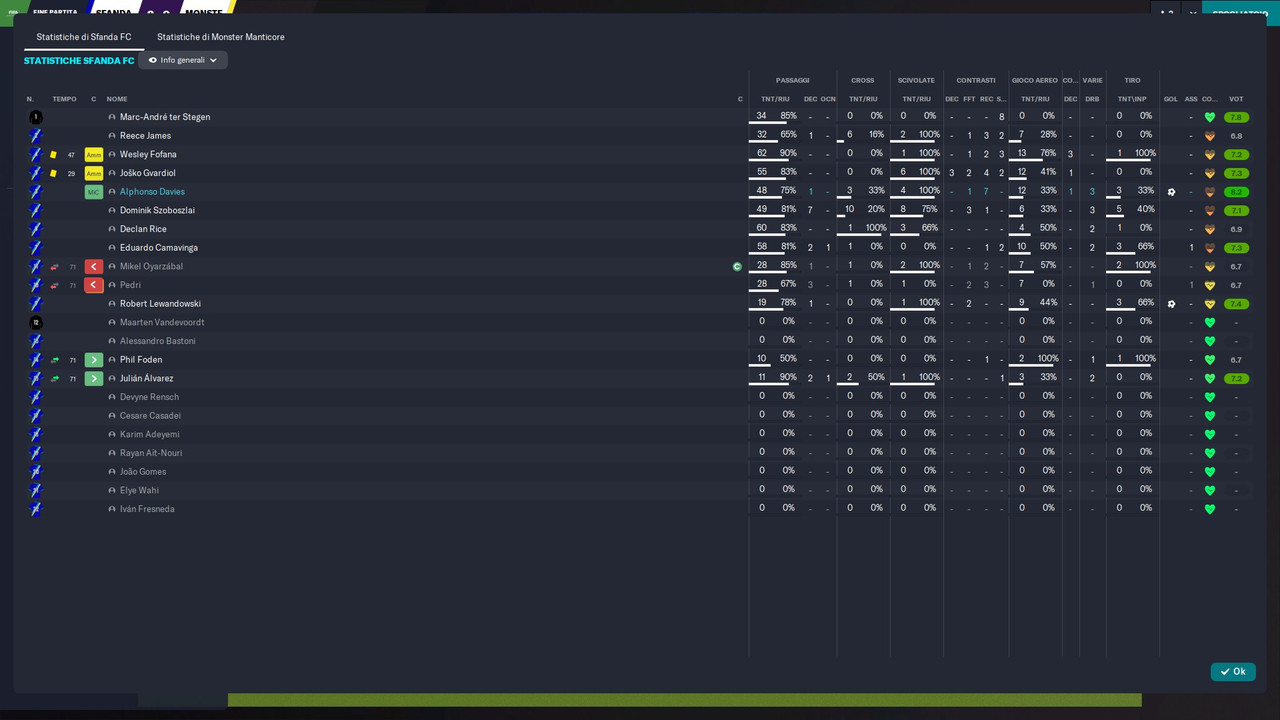Confirm with the Ok button
This screenshot has width=1280, height=720.
(1232, 672)
